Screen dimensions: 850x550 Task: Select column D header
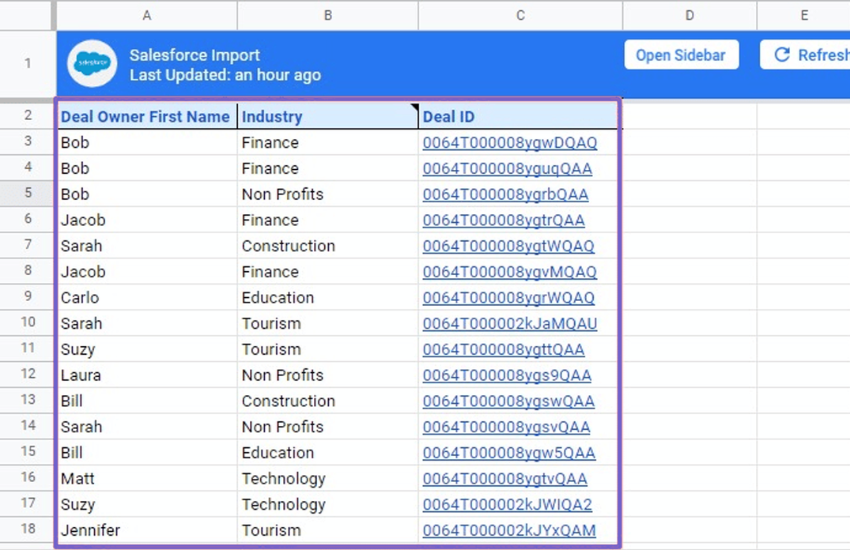pyautogui.click(x=690, y=15)
